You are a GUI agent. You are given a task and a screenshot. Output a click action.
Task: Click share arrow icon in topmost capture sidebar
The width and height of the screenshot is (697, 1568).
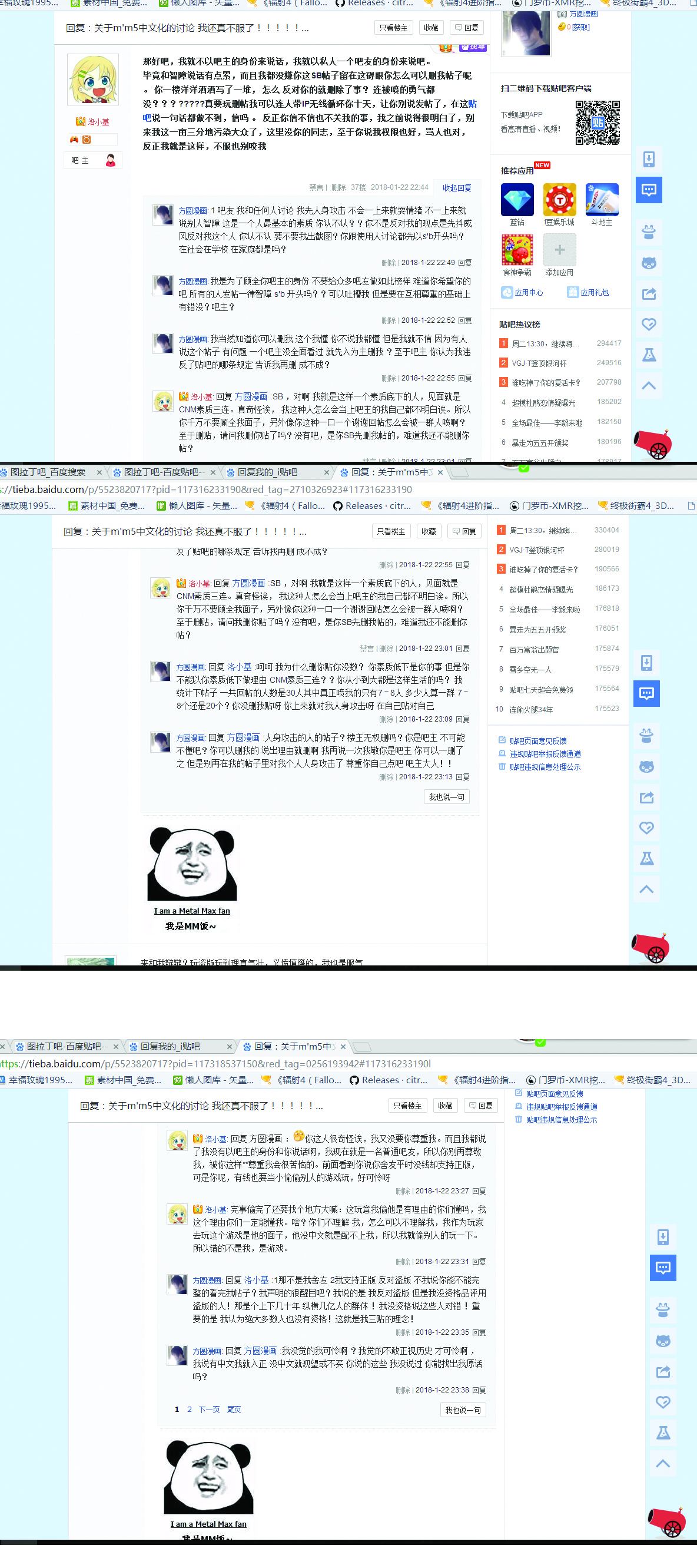coord(649,293)
